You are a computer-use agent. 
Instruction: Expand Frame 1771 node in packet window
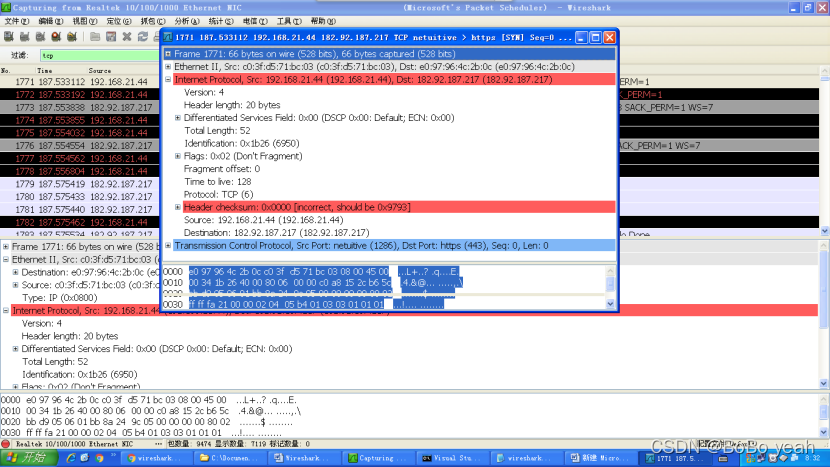[x=168, y=53]
